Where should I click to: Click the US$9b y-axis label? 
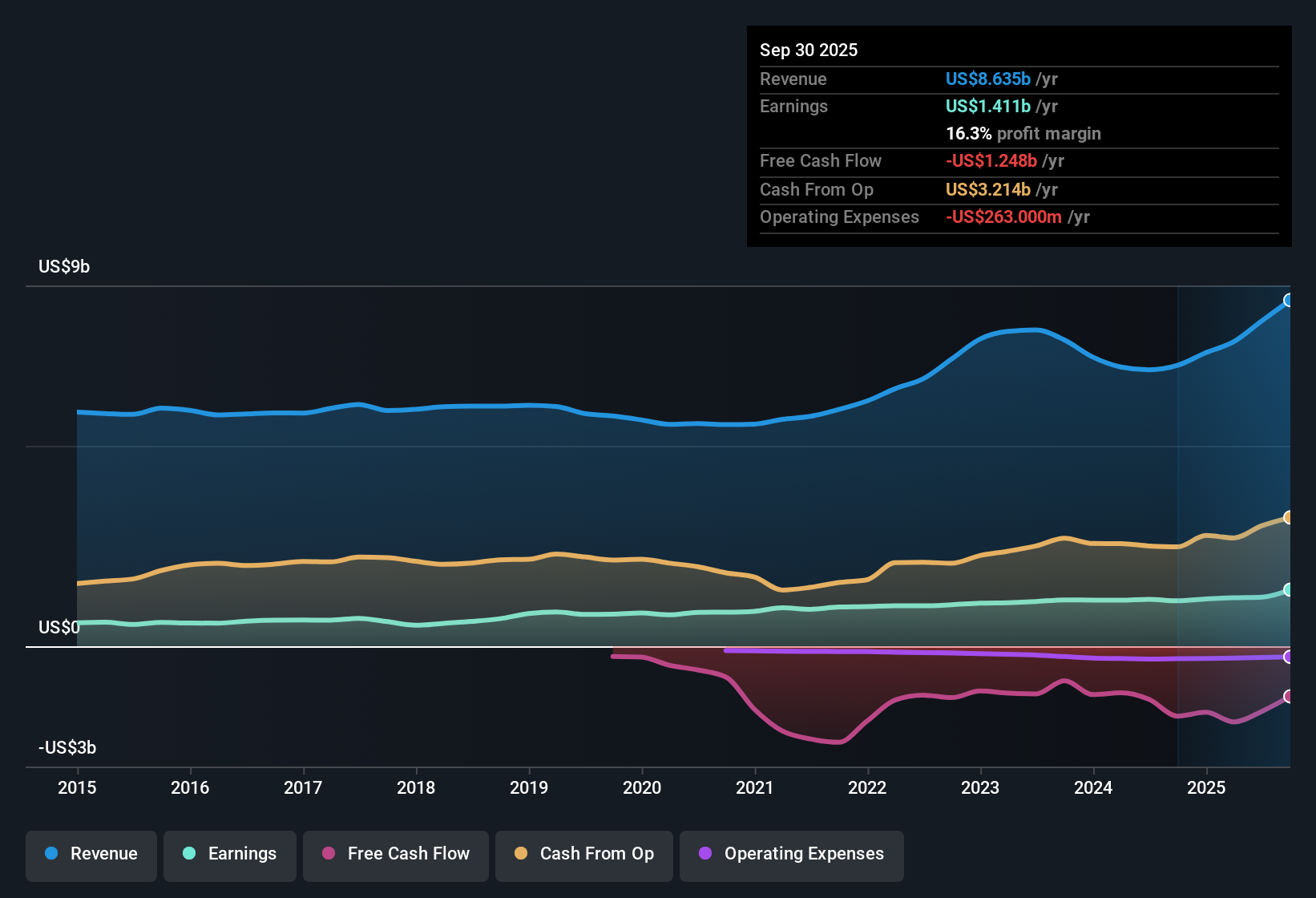[64, 267]
